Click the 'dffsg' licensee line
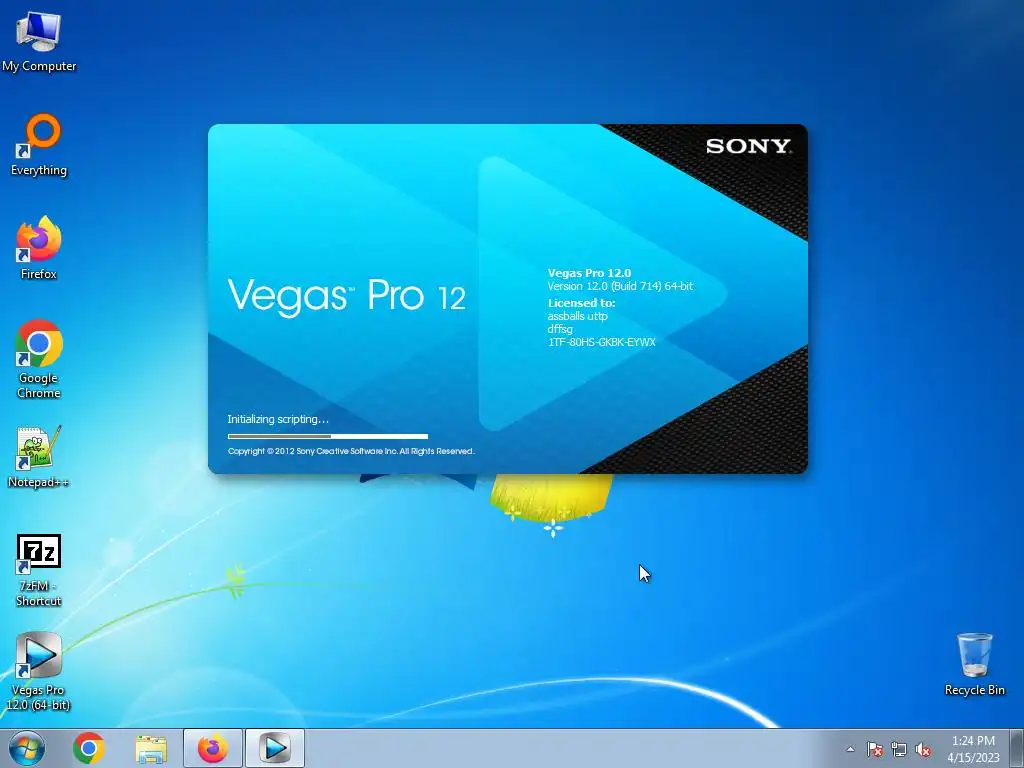Viewport: 1024px width, 768px height. (560, 329)
